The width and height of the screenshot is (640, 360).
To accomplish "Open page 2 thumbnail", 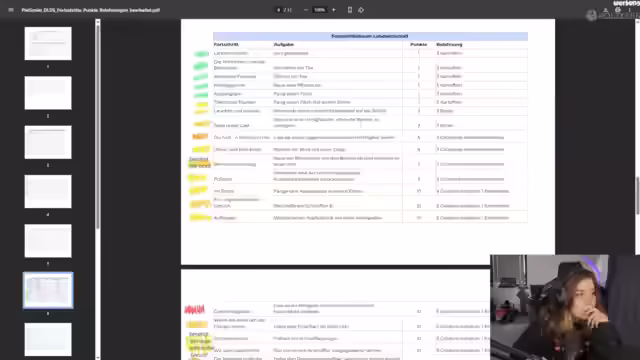I will click(x=48, y=93).
